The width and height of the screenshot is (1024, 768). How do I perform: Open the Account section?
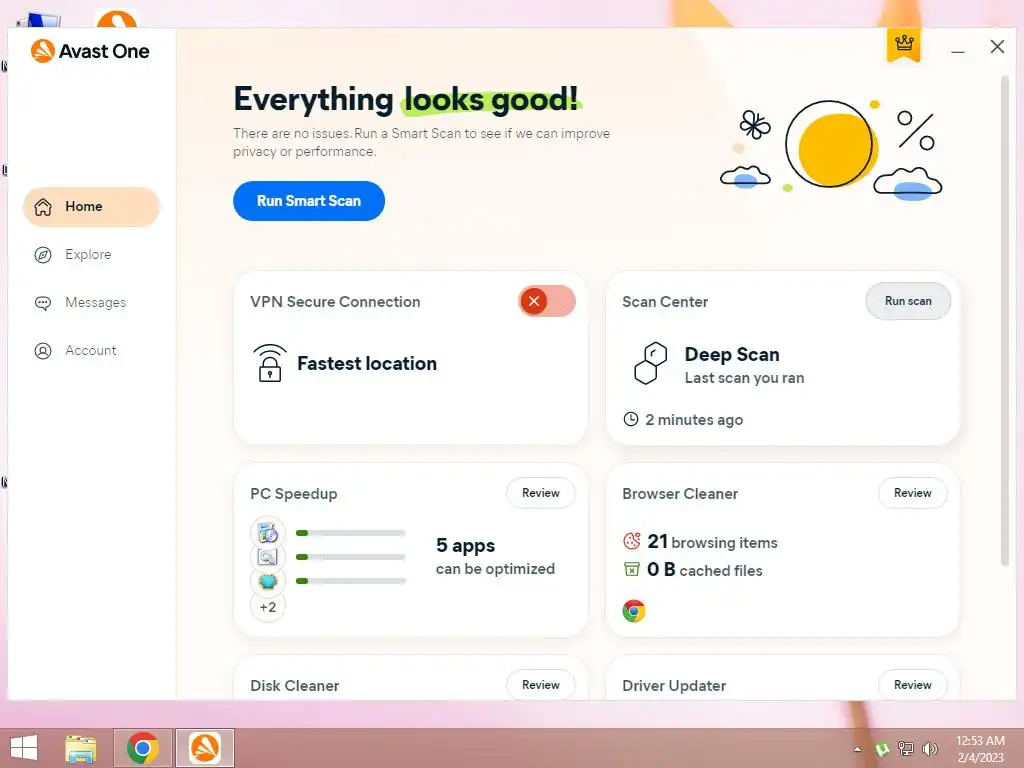[x=91, y=351]
